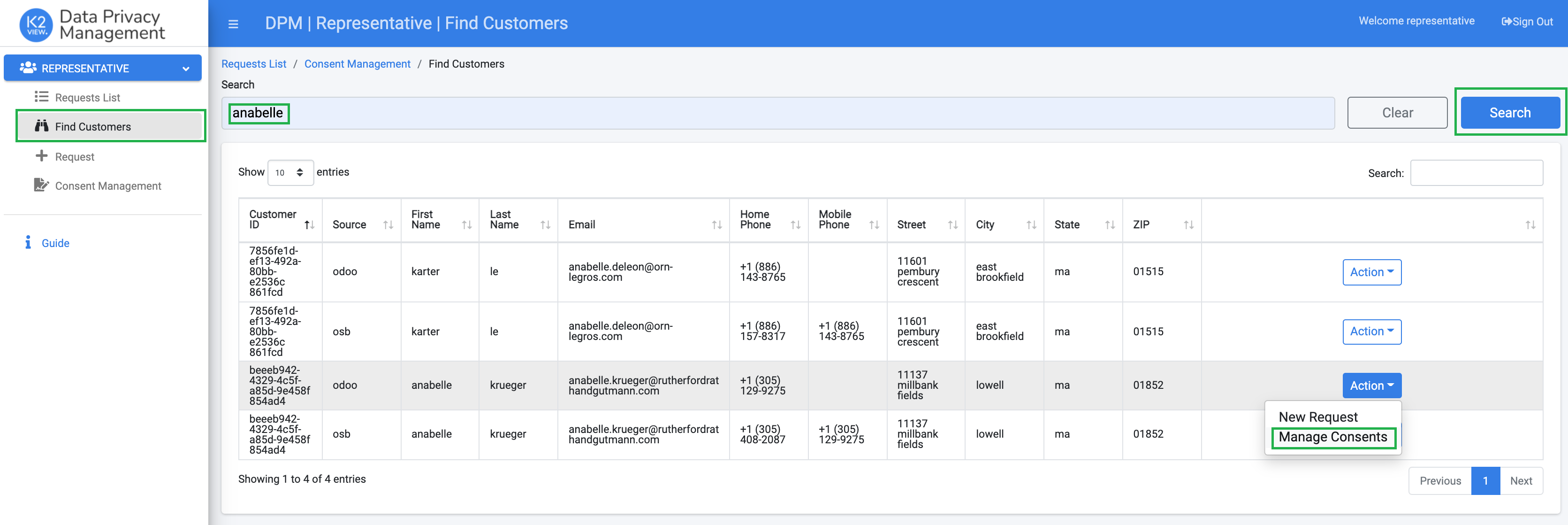The width and height of the screenshot is (1568, 525).
Task: Open Action dropdown for first odoo karter row
Action: (1371, 272)
